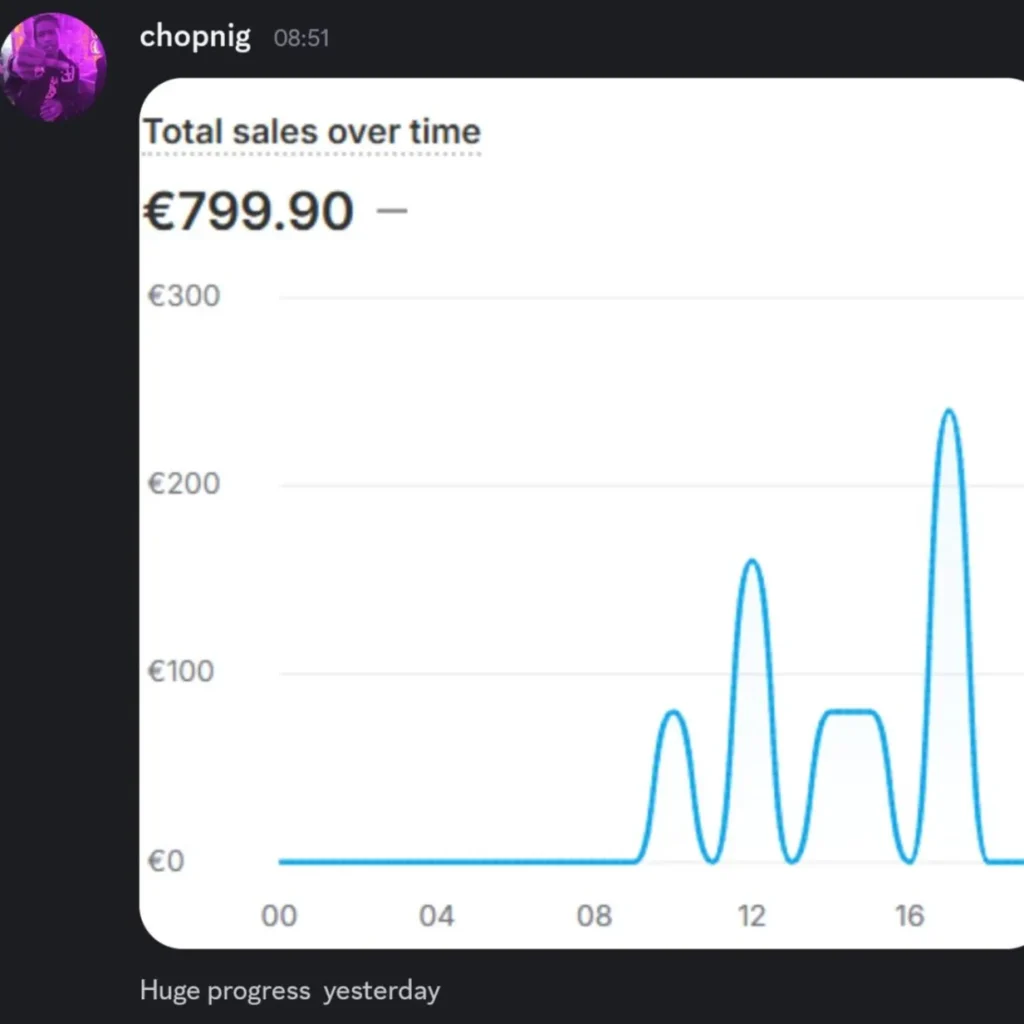Click the 16 hour x-axis label
The height and width of the screenshot is (1024, 1024).
click(909, 916)
